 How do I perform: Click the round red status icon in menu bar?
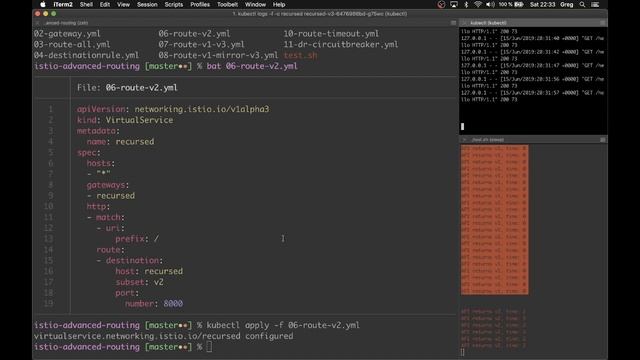(x=441, y=4)
